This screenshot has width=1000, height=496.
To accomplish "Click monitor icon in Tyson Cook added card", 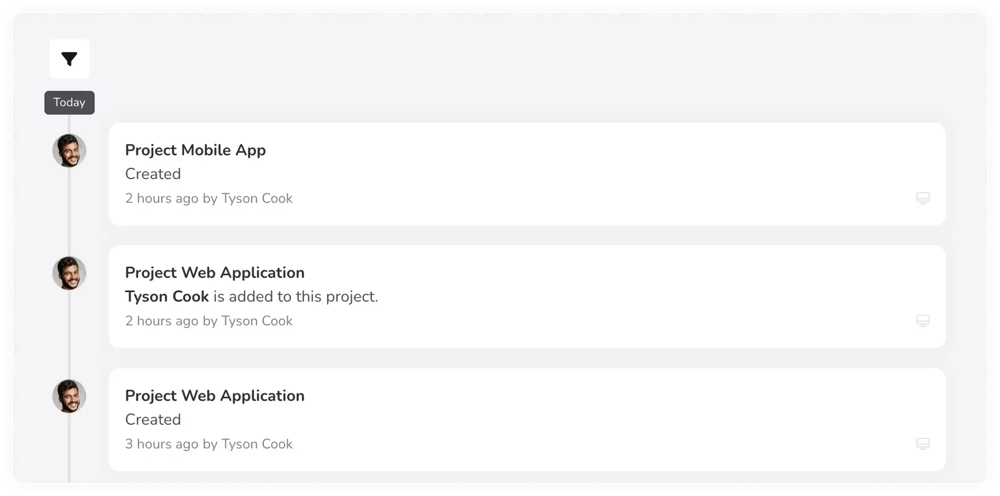I will click(x=923, y=321).
